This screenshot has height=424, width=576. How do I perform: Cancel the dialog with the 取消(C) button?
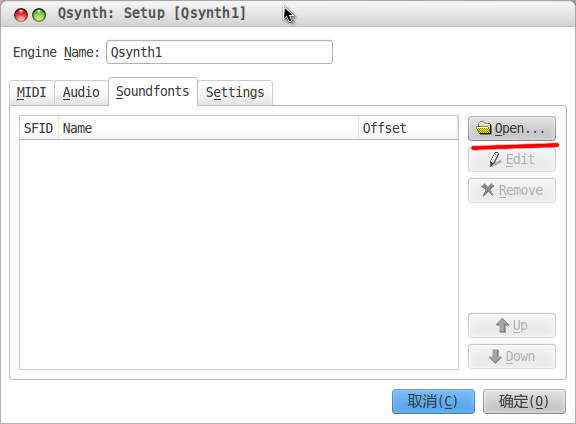coord(433,401)
